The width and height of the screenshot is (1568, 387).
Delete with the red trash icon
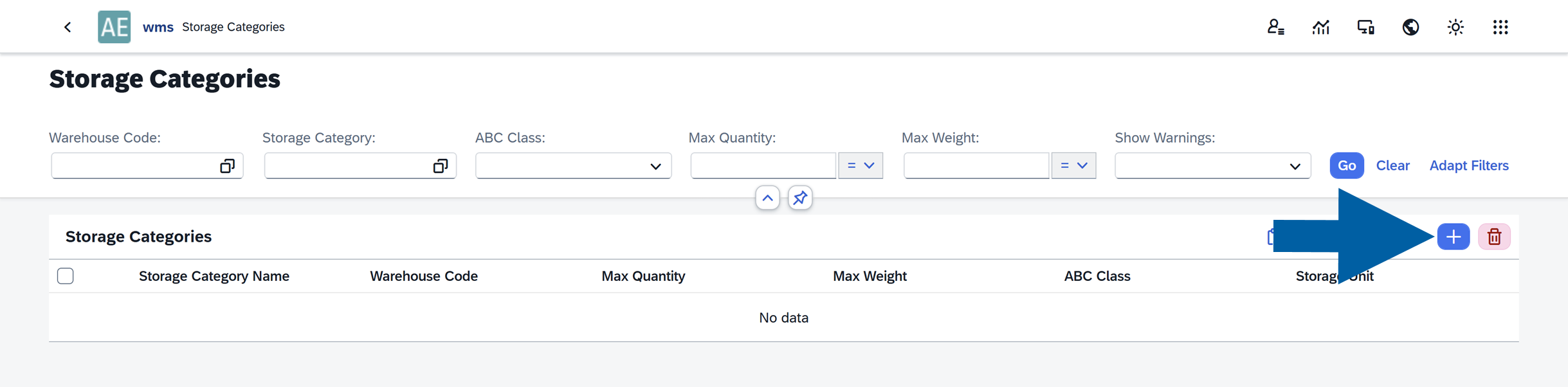[1494, 237]
